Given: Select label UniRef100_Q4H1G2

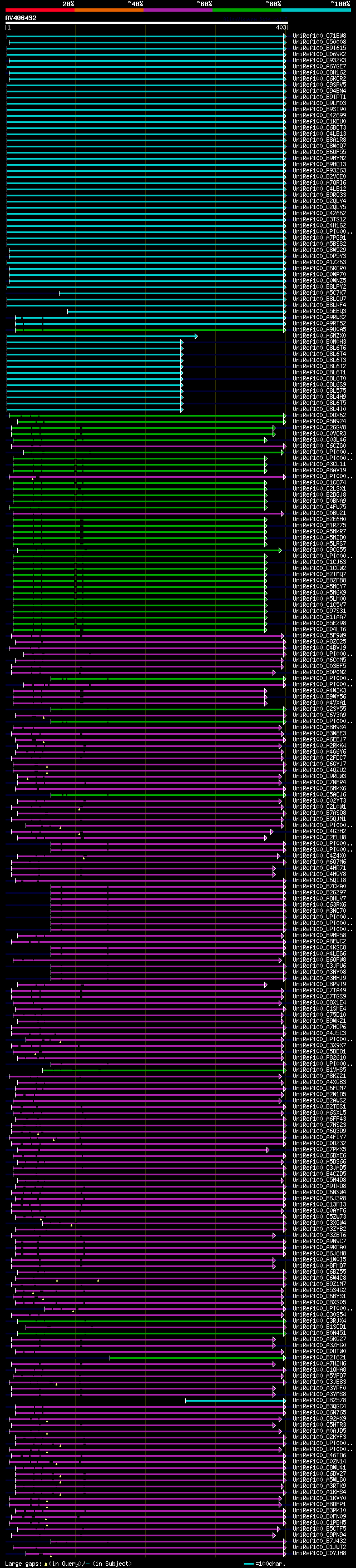Looking at the screenshot, I should (x=319, y=225).
